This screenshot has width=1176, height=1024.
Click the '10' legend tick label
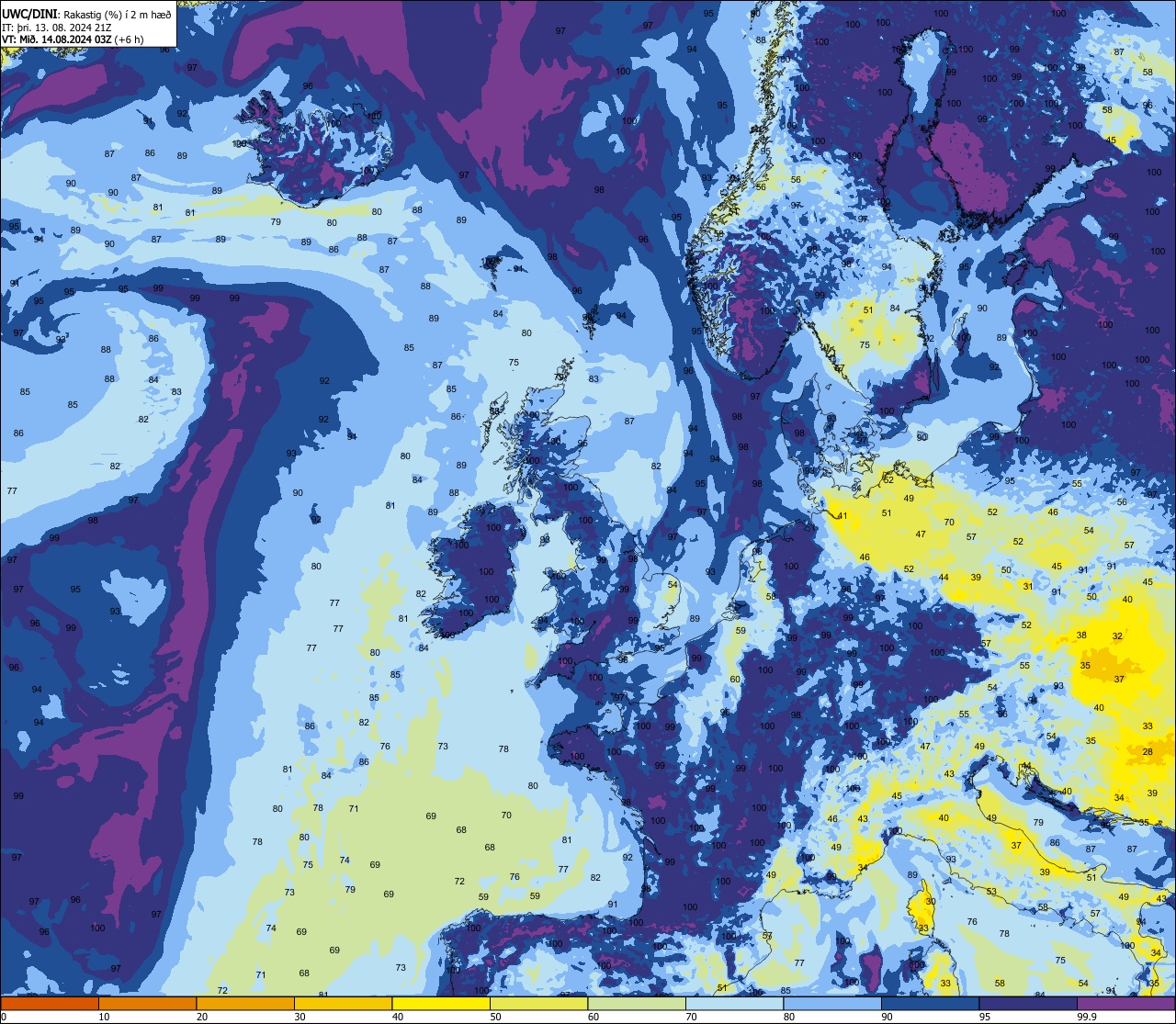(104, 1017)
